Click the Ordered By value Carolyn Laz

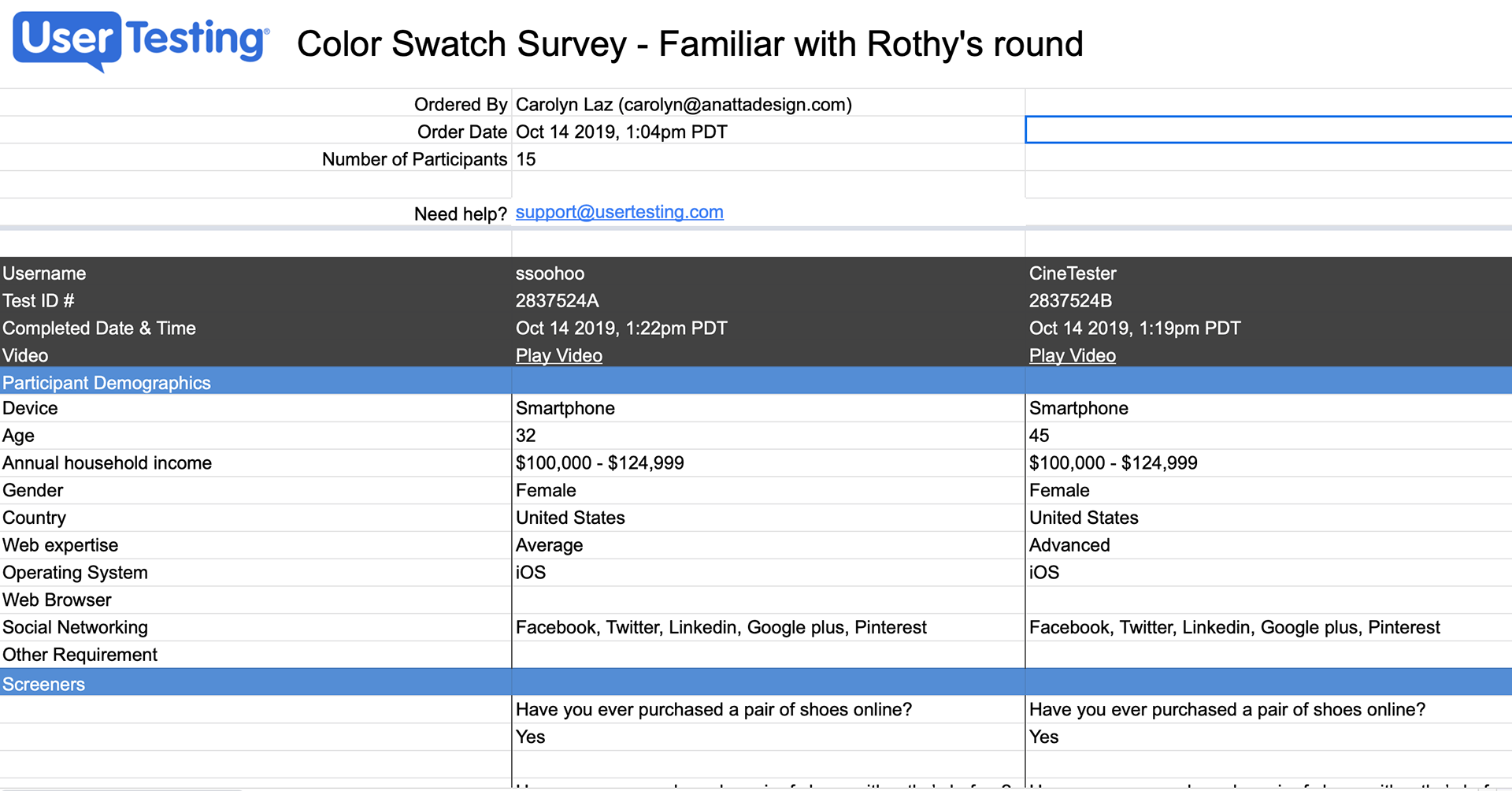point(684,105)
